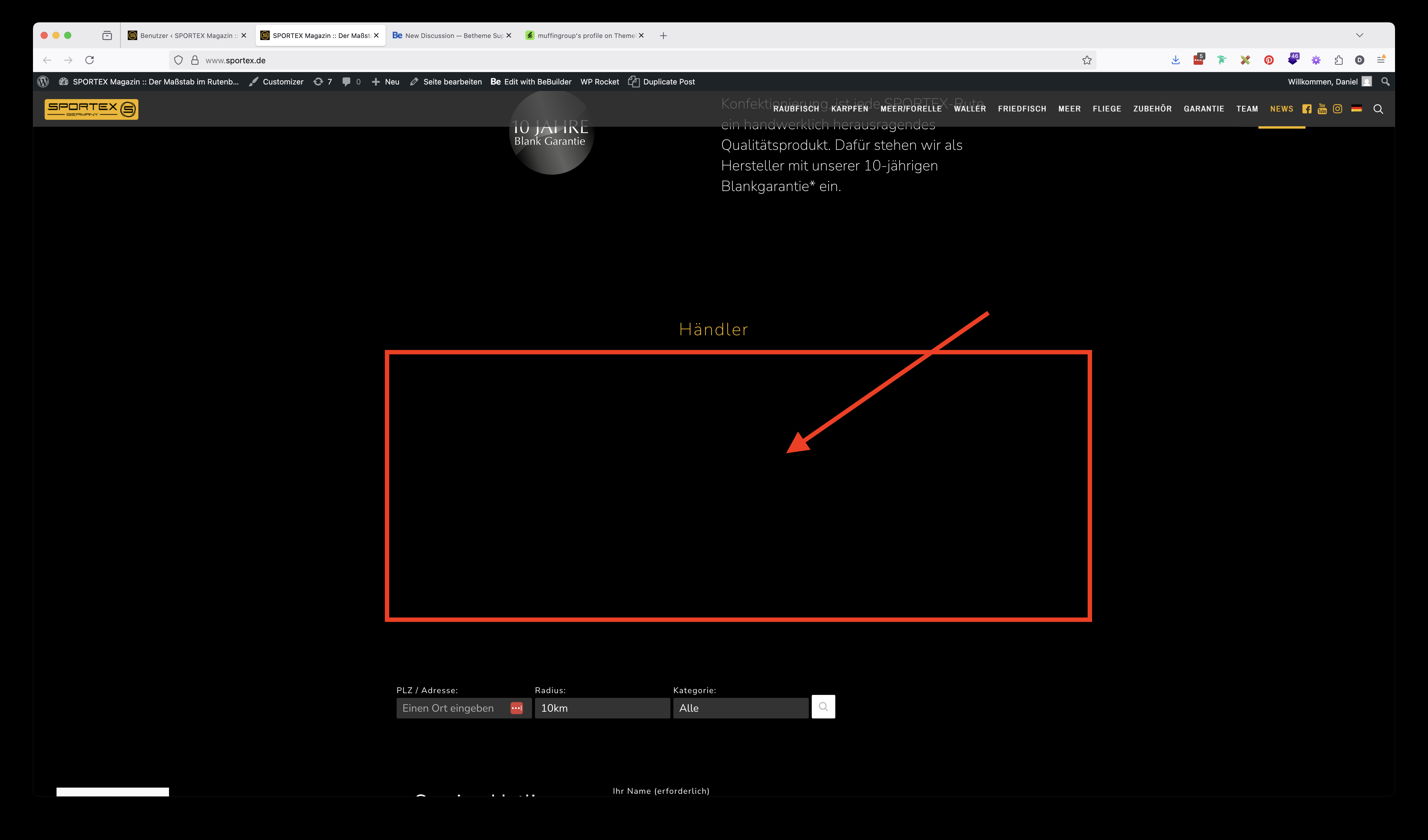
Task: Click the www.sportex.de address bar
Action: [632, 60]
